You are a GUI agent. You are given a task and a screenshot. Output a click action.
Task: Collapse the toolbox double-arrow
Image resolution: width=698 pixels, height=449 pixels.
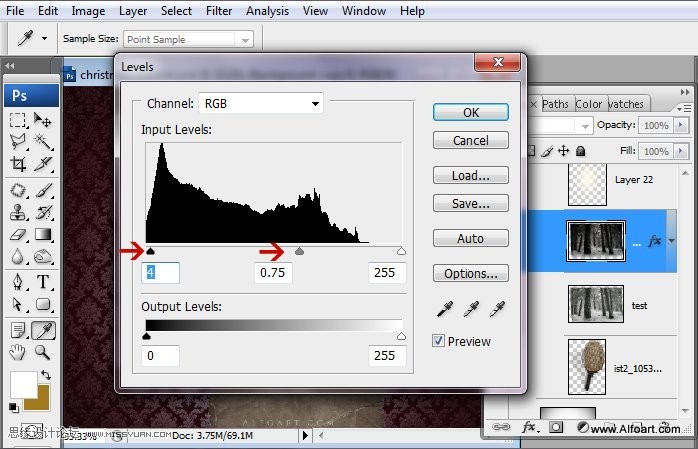coord(10,66)
